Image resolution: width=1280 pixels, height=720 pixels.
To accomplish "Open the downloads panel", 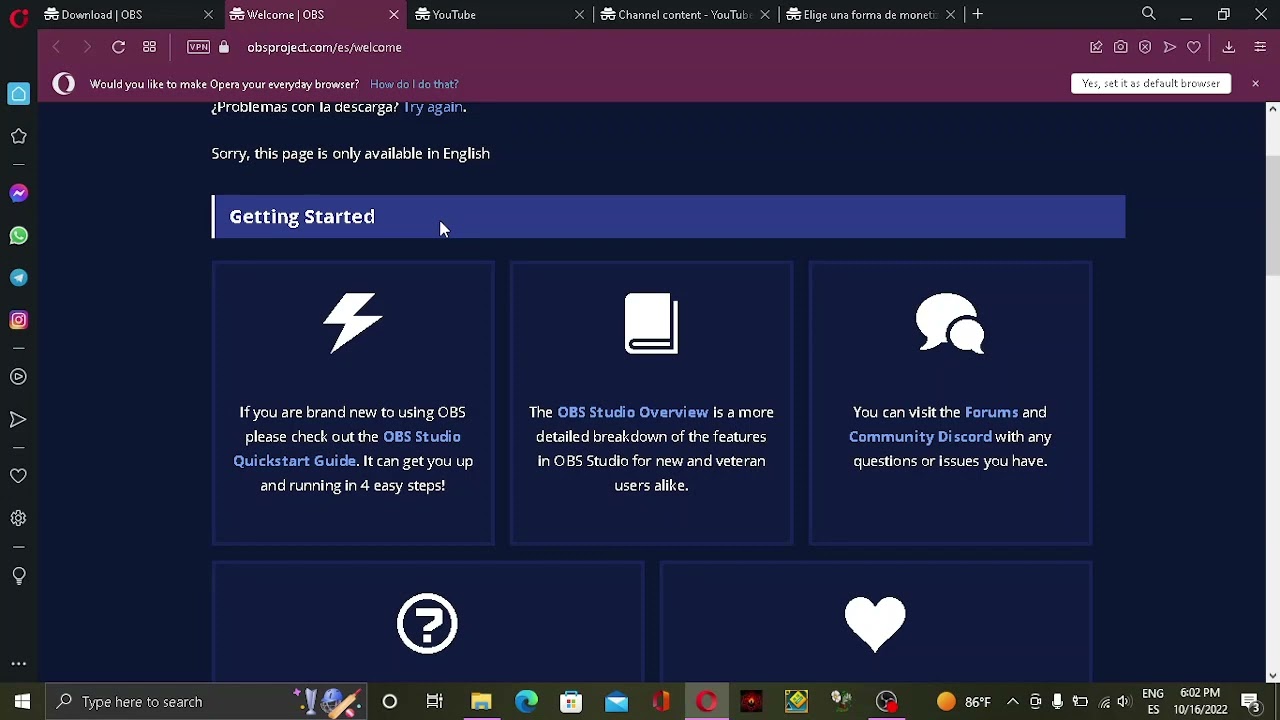I will tap(1229, 47).
